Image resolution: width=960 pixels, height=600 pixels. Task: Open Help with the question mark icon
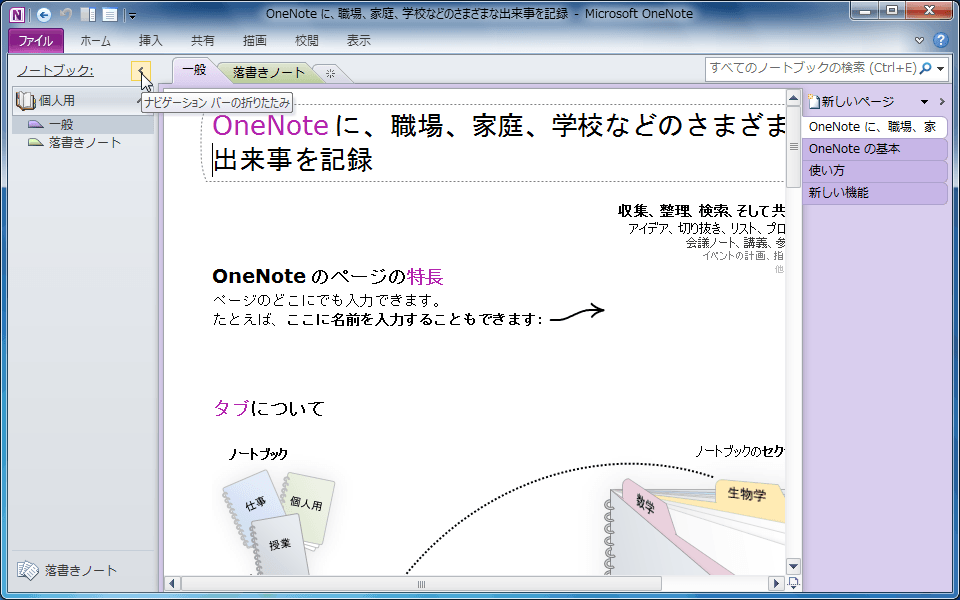(x=940, y=41)
